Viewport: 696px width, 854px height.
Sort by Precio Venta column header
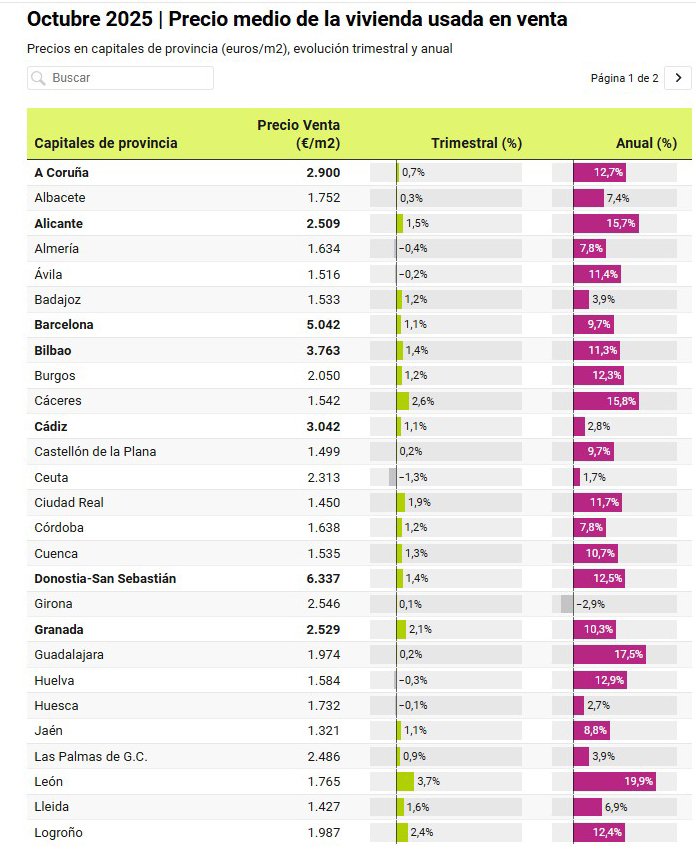[299, 134]
